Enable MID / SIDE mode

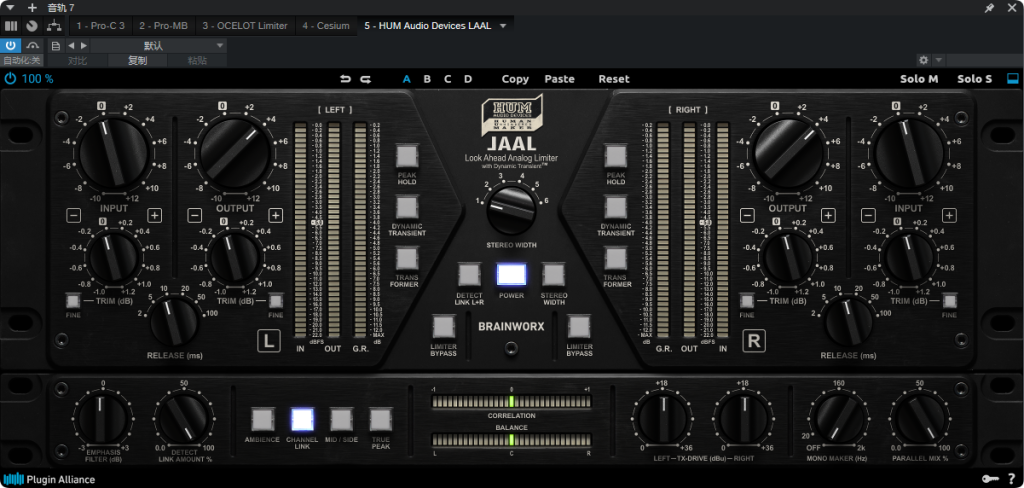click(342, 419)
